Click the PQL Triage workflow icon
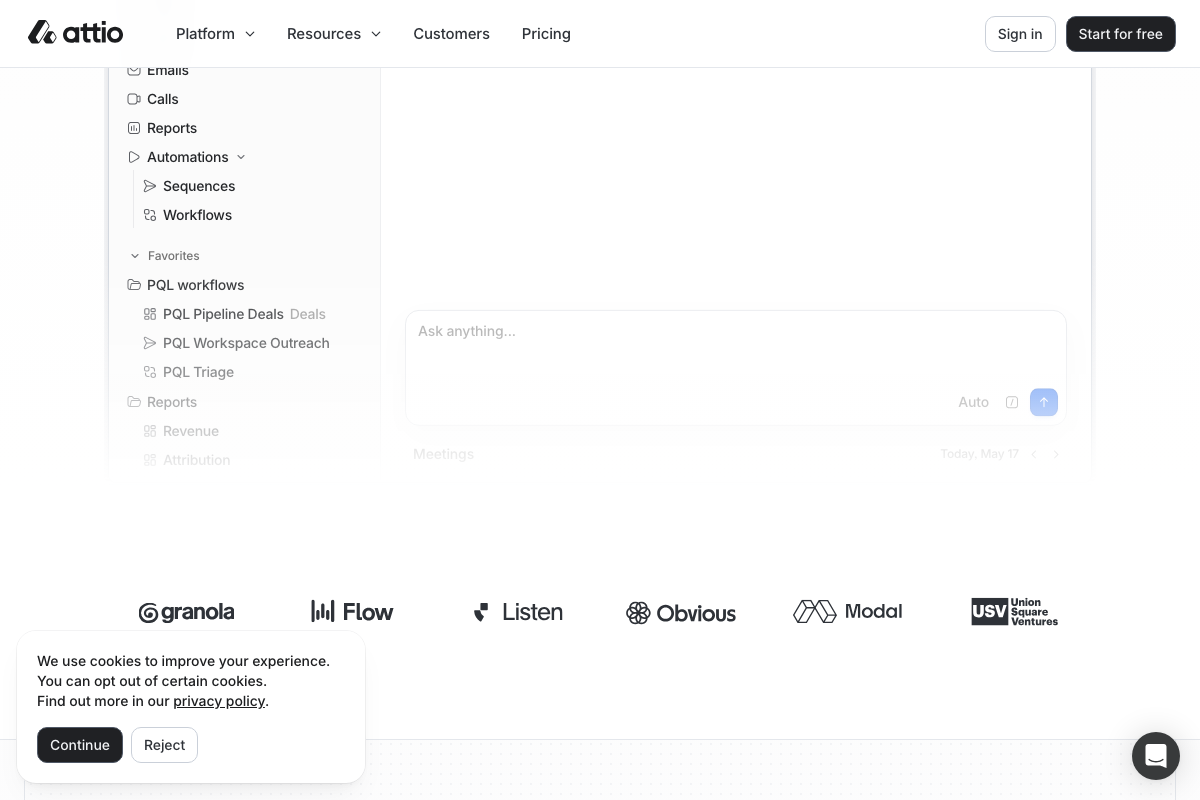Viewport: 1200px width, 800px height. tap(150, 372)
